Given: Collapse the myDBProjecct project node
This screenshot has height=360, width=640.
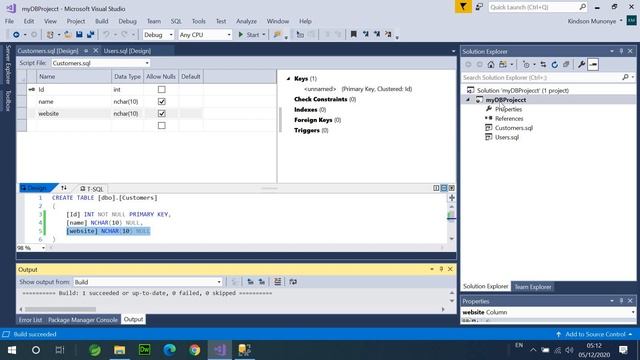Looking at the screenshot, I should pyautogui.click(x=468, y=100).
